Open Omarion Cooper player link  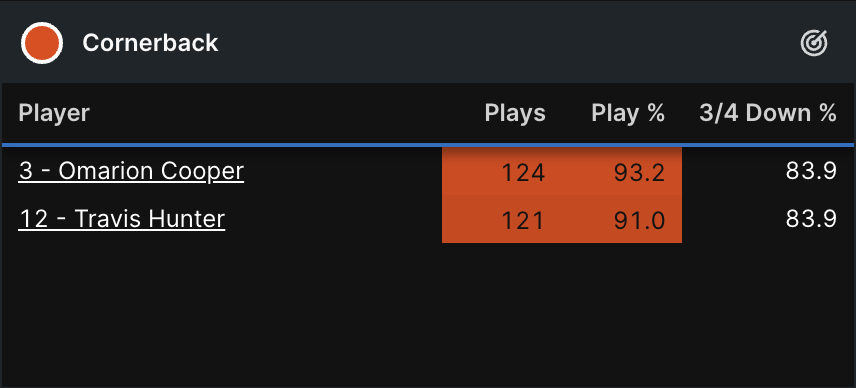(131, 171)
